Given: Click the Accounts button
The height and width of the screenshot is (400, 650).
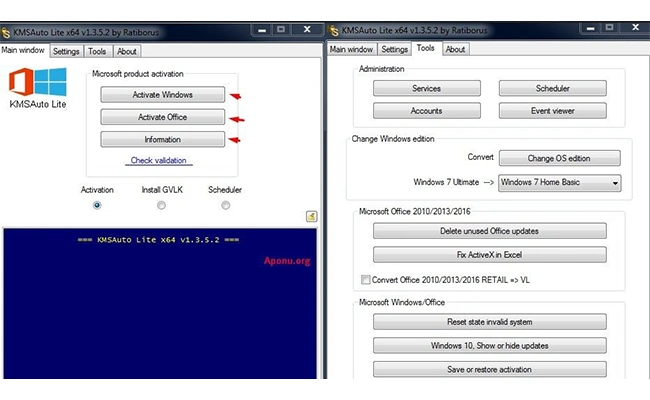Looking at the screenshot, I should point(427,111).
